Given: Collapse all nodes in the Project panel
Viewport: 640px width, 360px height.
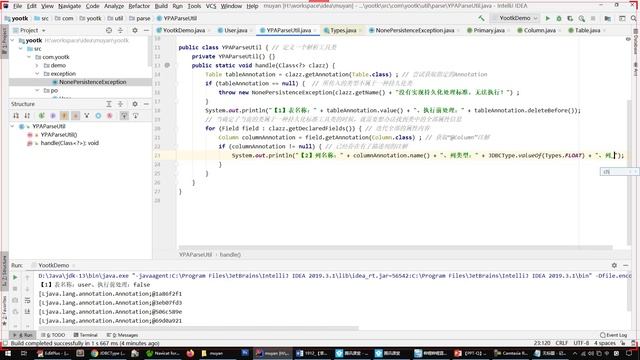Looking at the screenshot, I should pyautogui.click(x=120, y=30).
